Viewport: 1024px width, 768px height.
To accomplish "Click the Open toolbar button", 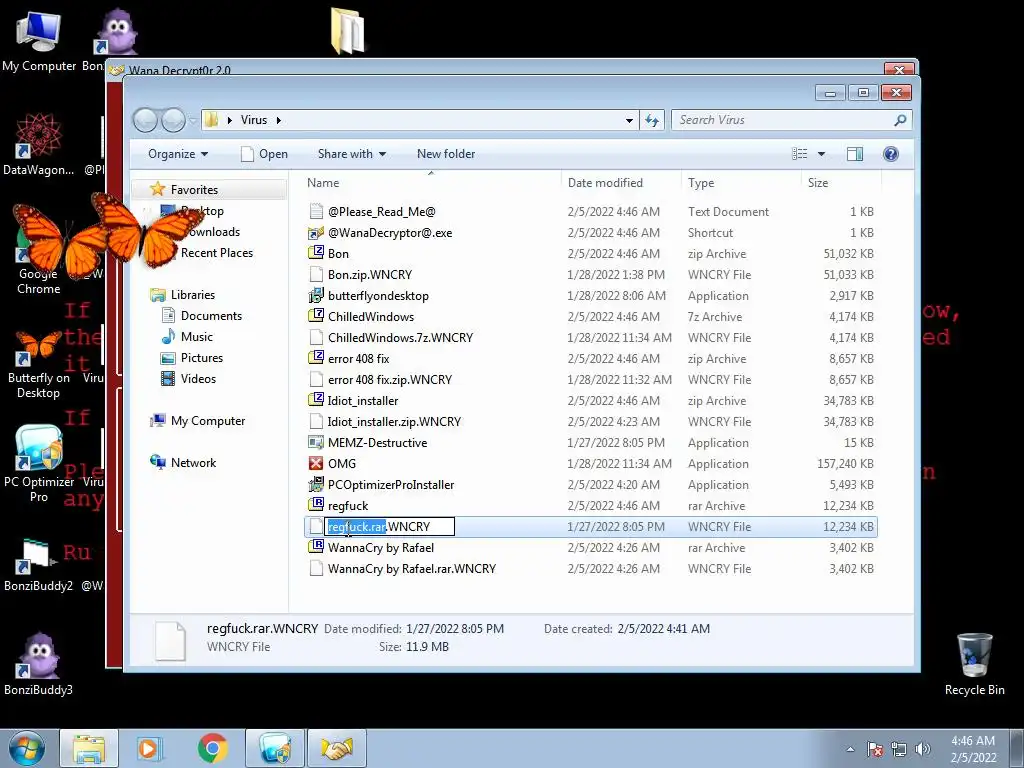I will tap(264, 154).
